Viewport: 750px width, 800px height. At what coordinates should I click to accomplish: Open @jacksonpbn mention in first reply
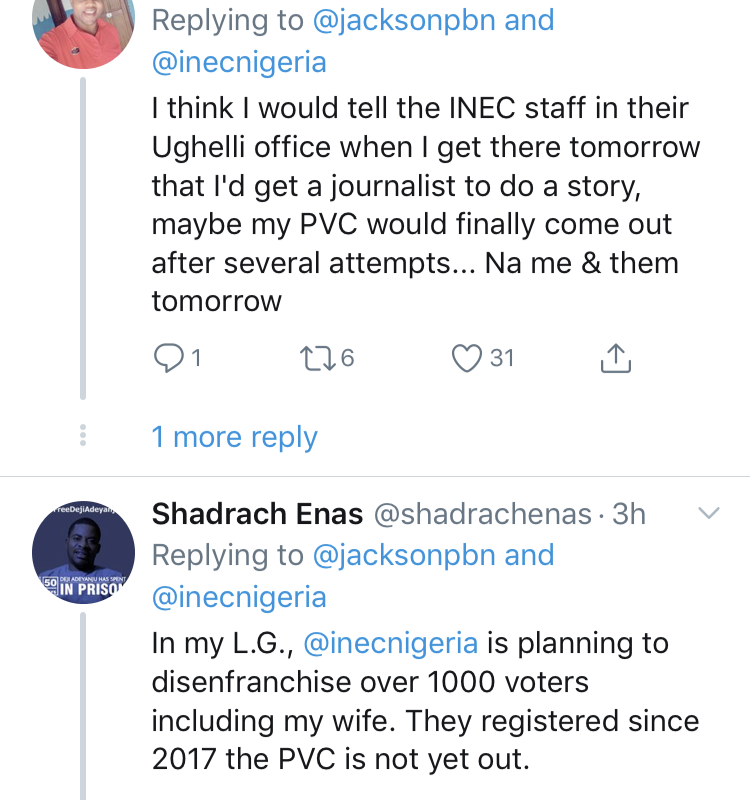(x=404, y=20)
